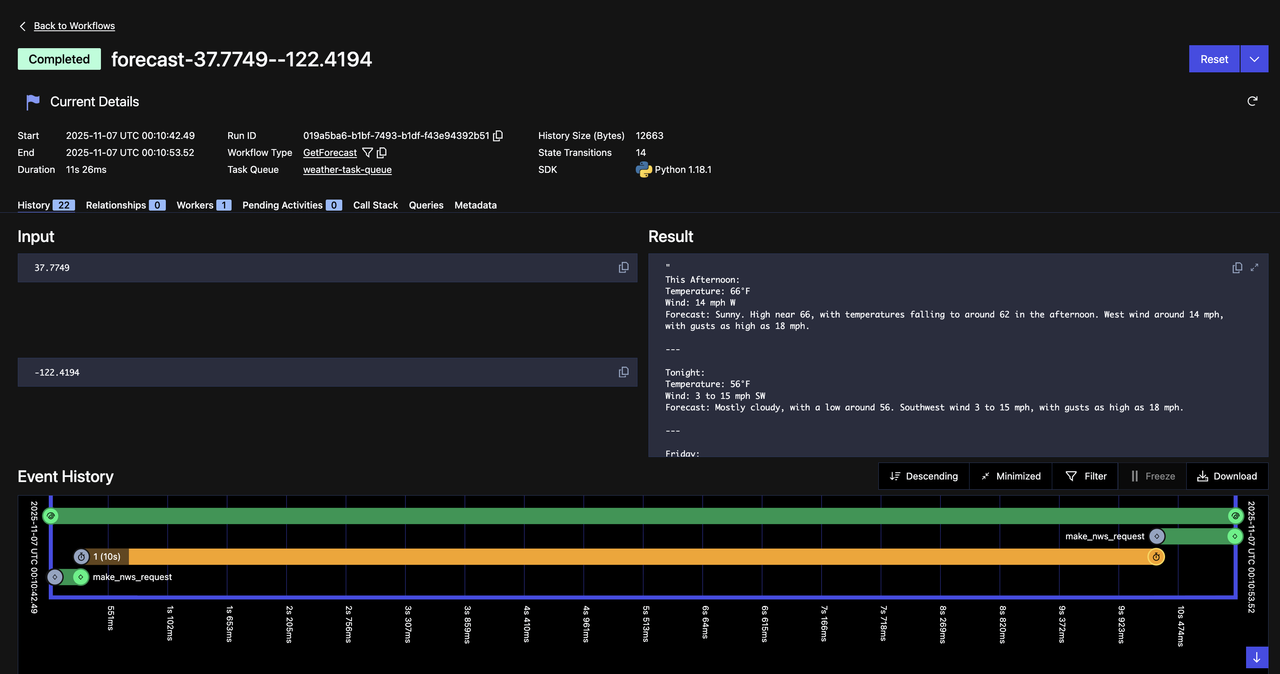This screenshot has height=674, width=1280.
Task: Copy the workflow Result text
Action: [x=1237, y=268]
